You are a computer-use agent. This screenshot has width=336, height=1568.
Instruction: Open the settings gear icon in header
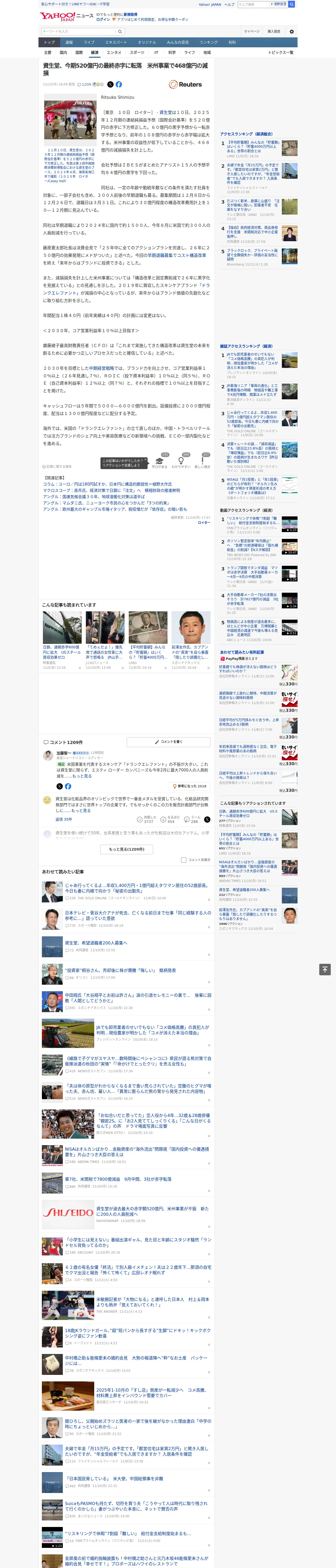point(292,31)
